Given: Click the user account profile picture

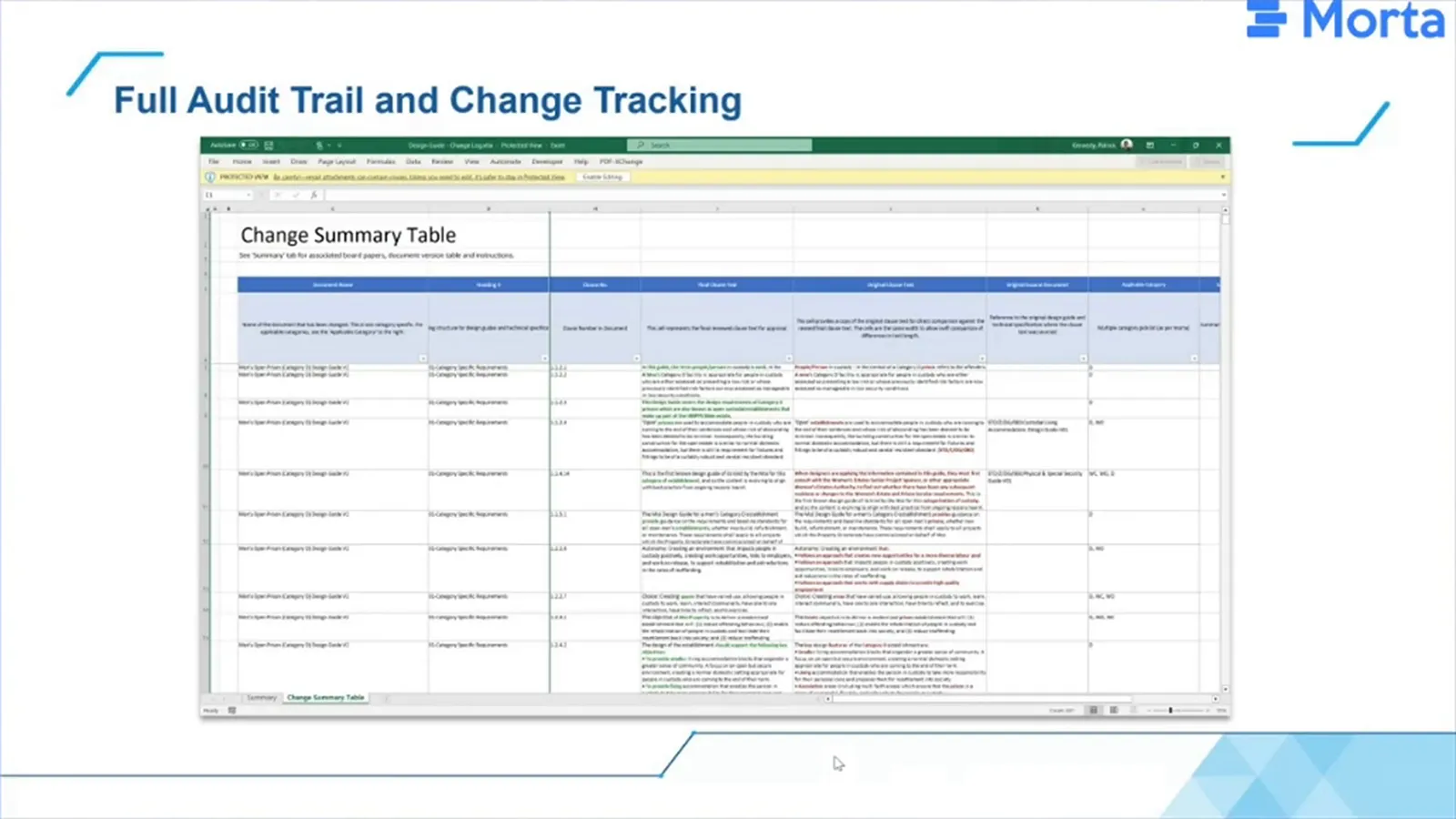Looking at the screenshot, I should (1127, 145).
